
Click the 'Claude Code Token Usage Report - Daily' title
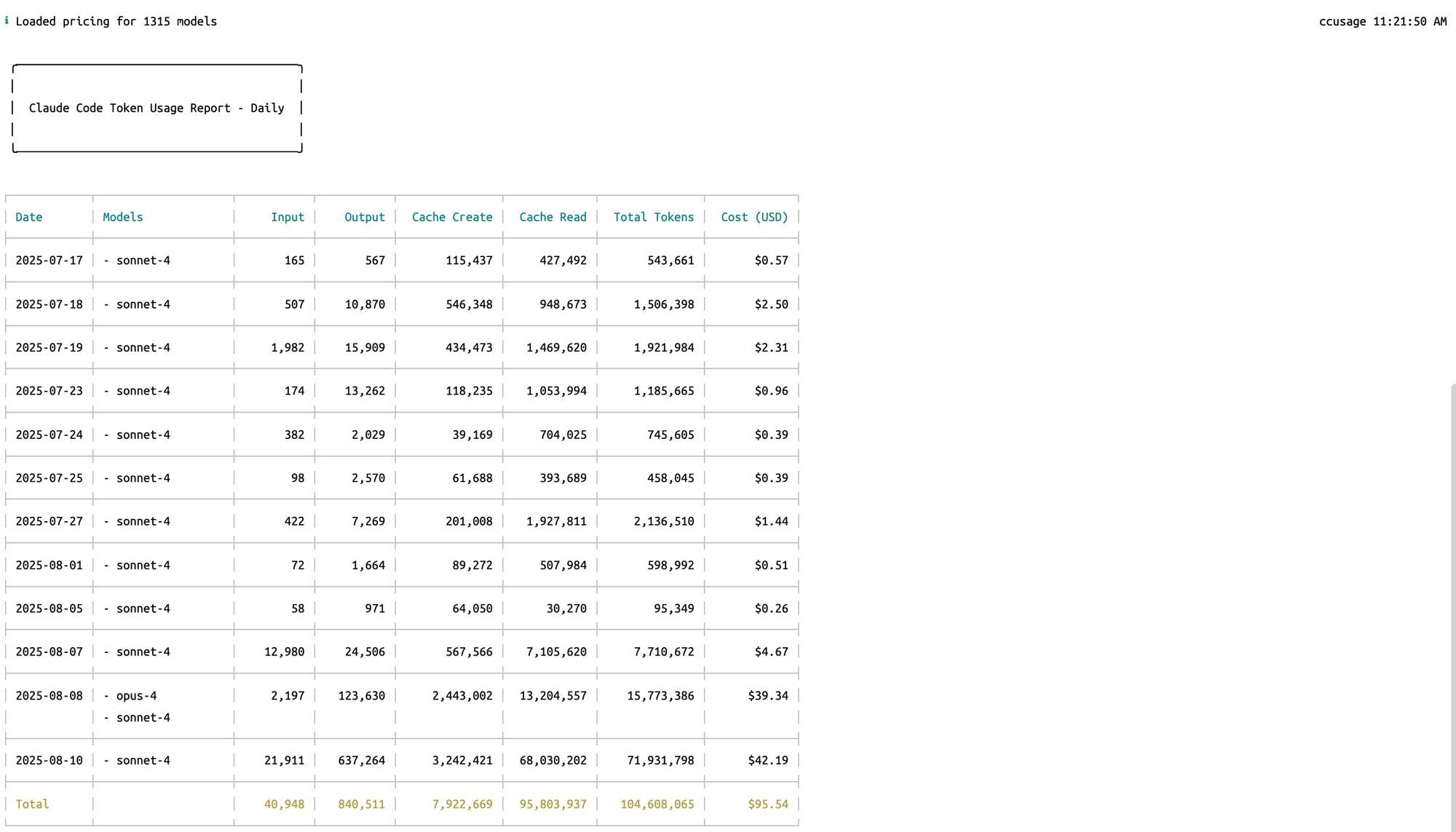pos(157,108)
